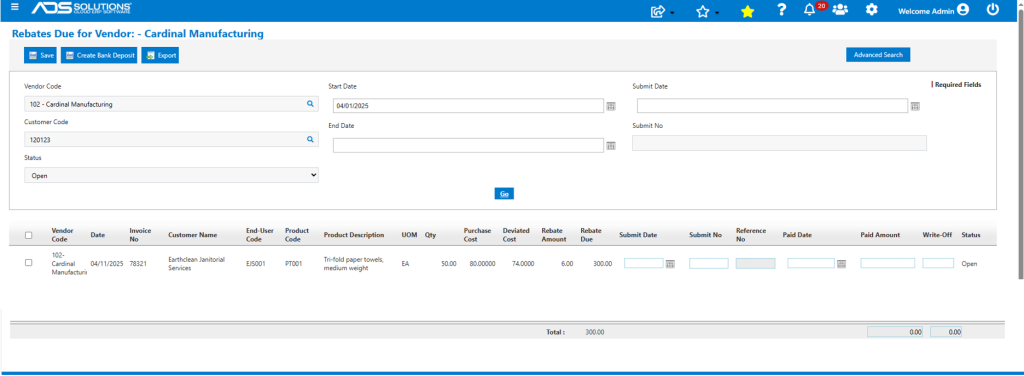Click the row Paid Amount input
The height and width of the screenshot is (376, 1024).
(x=888, y=263)
